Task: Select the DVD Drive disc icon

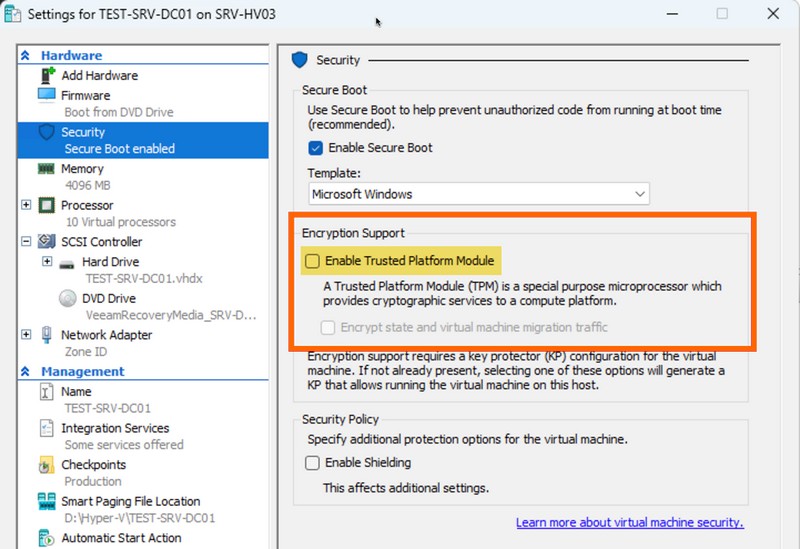Action: coord(67,298)
